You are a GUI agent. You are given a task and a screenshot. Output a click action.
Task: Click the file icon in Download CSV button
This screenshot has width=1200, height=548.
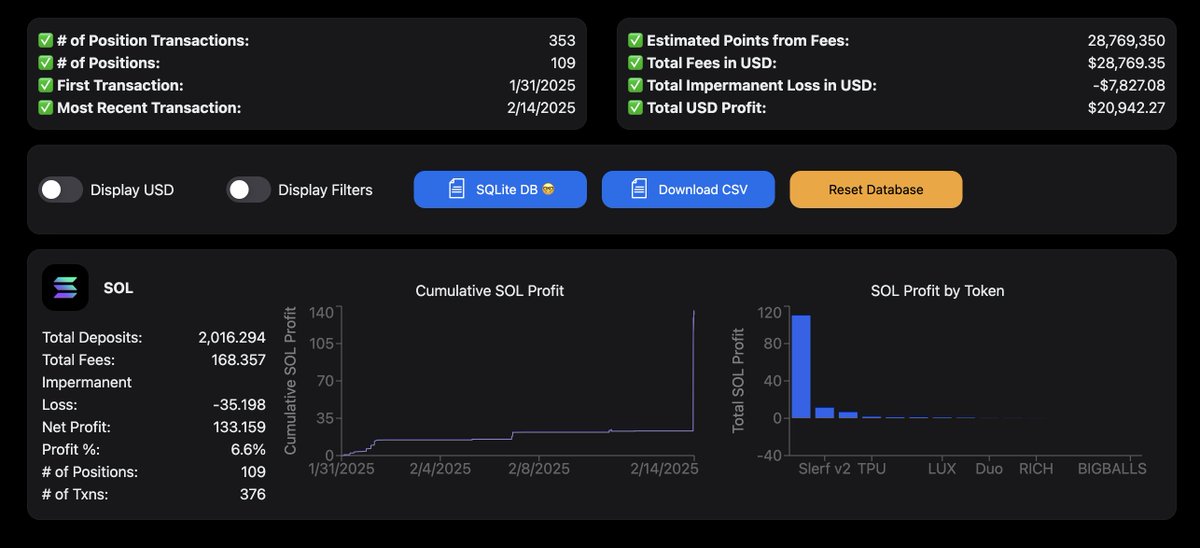pos(638,189)
